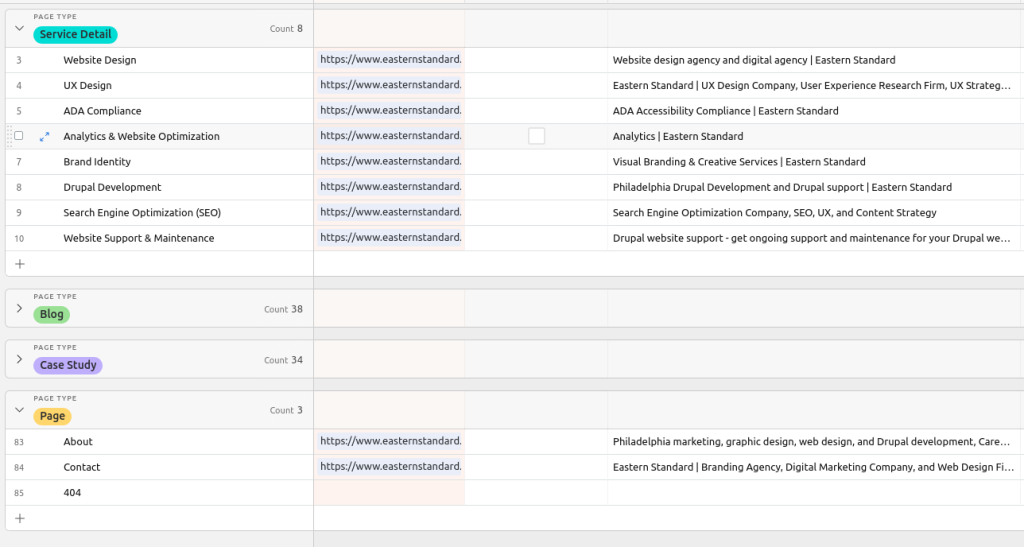The width and height of the screenshot is (1024, 547).
Task: Select 'Analytics | Eastern Standard' title cell
Action: [815, 136]
